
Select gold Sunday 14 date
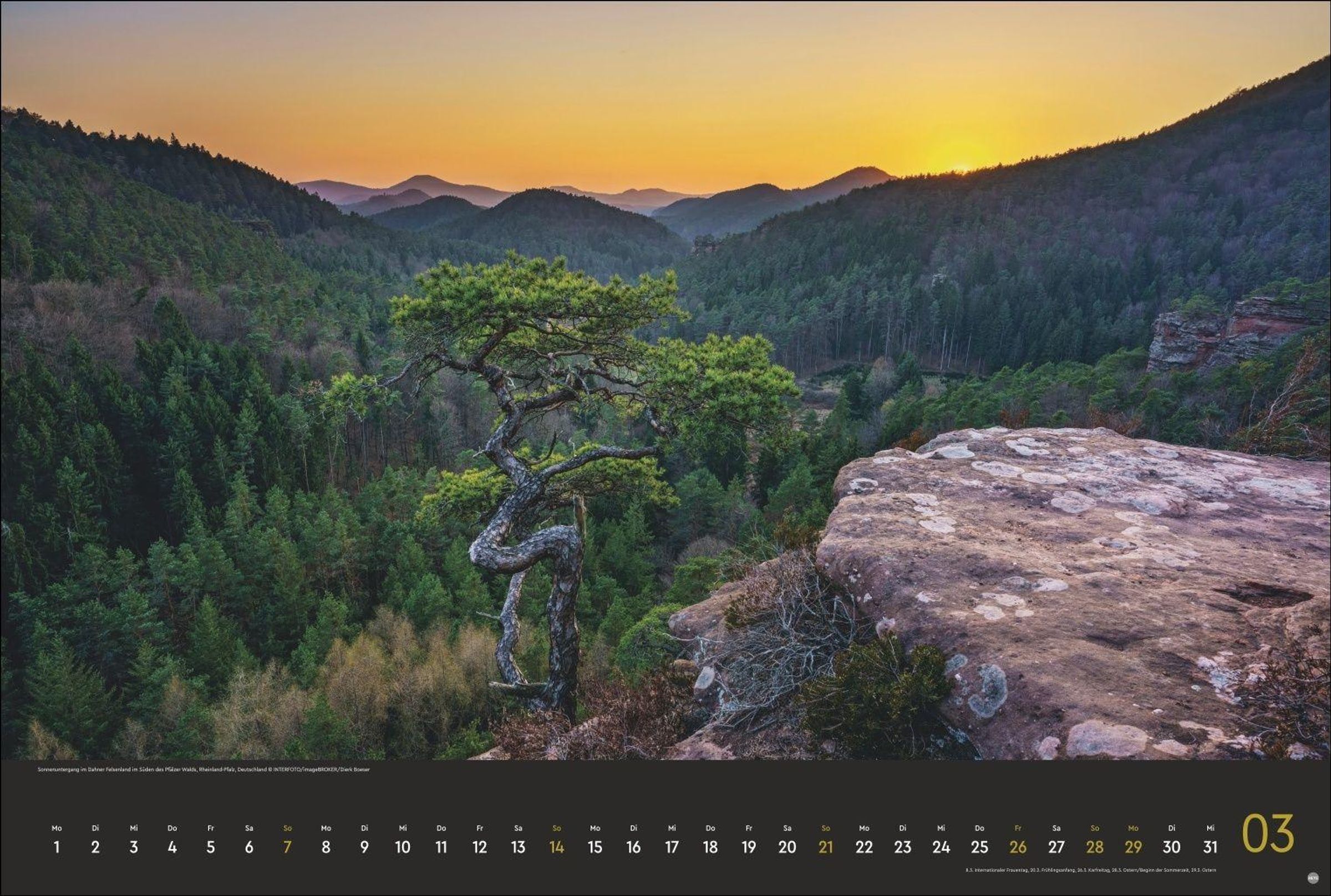coord(557,847)
